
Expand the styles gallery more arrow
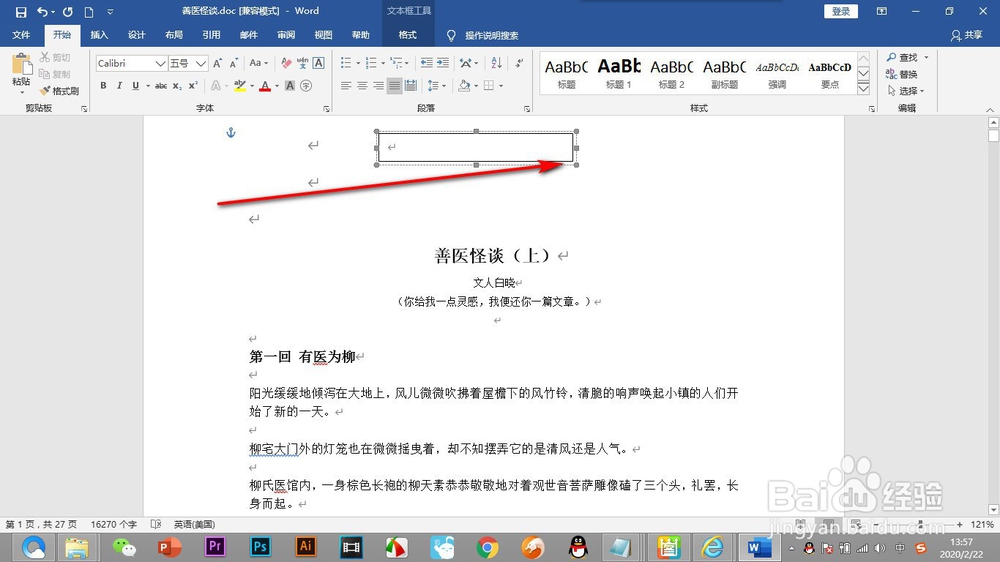pos(864,89)
